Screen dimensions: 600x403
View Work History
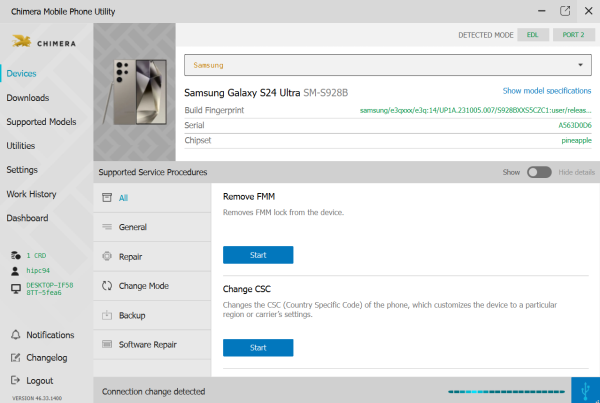31,194
